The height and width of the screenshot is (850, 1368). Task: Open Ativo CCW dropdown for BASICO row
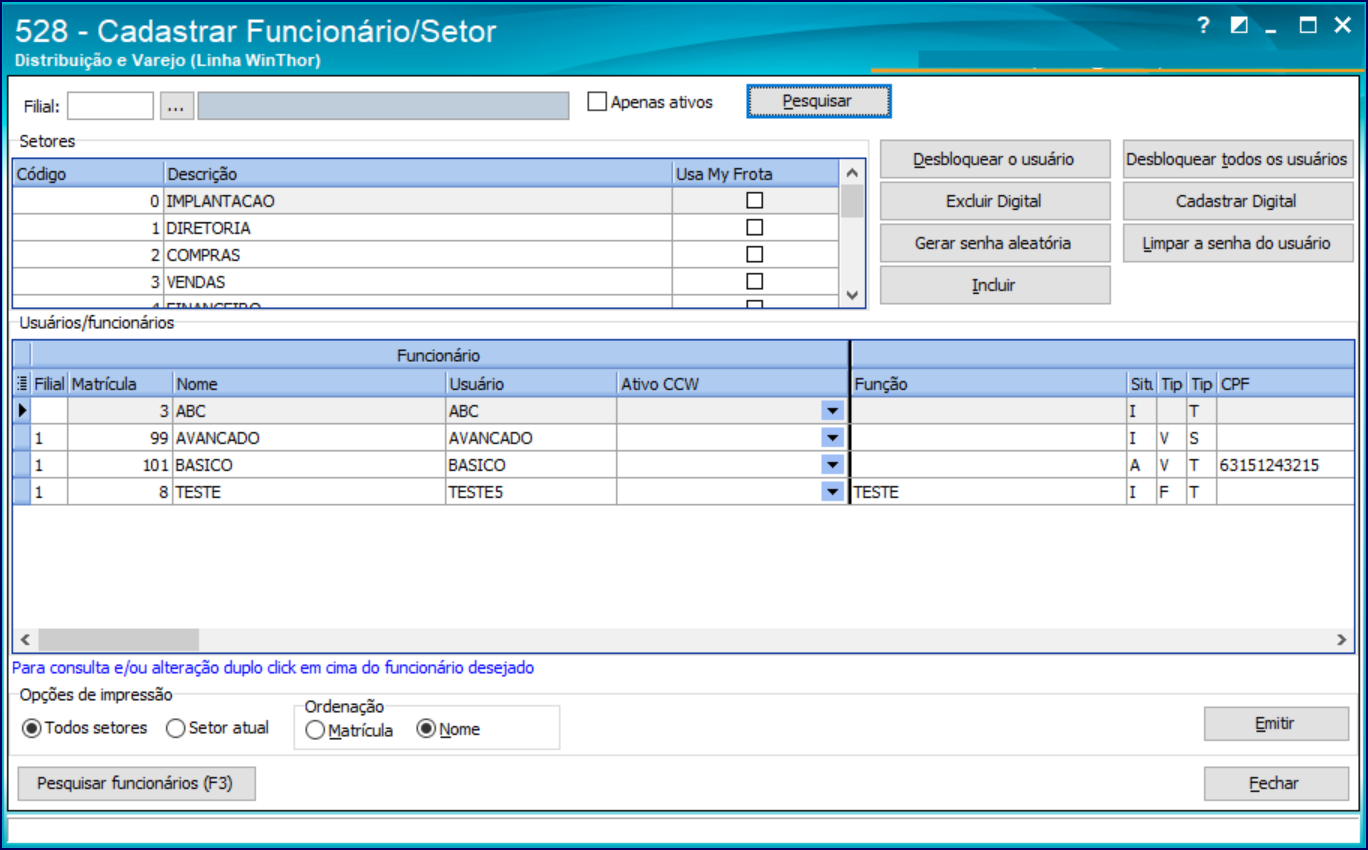point(831,464)
